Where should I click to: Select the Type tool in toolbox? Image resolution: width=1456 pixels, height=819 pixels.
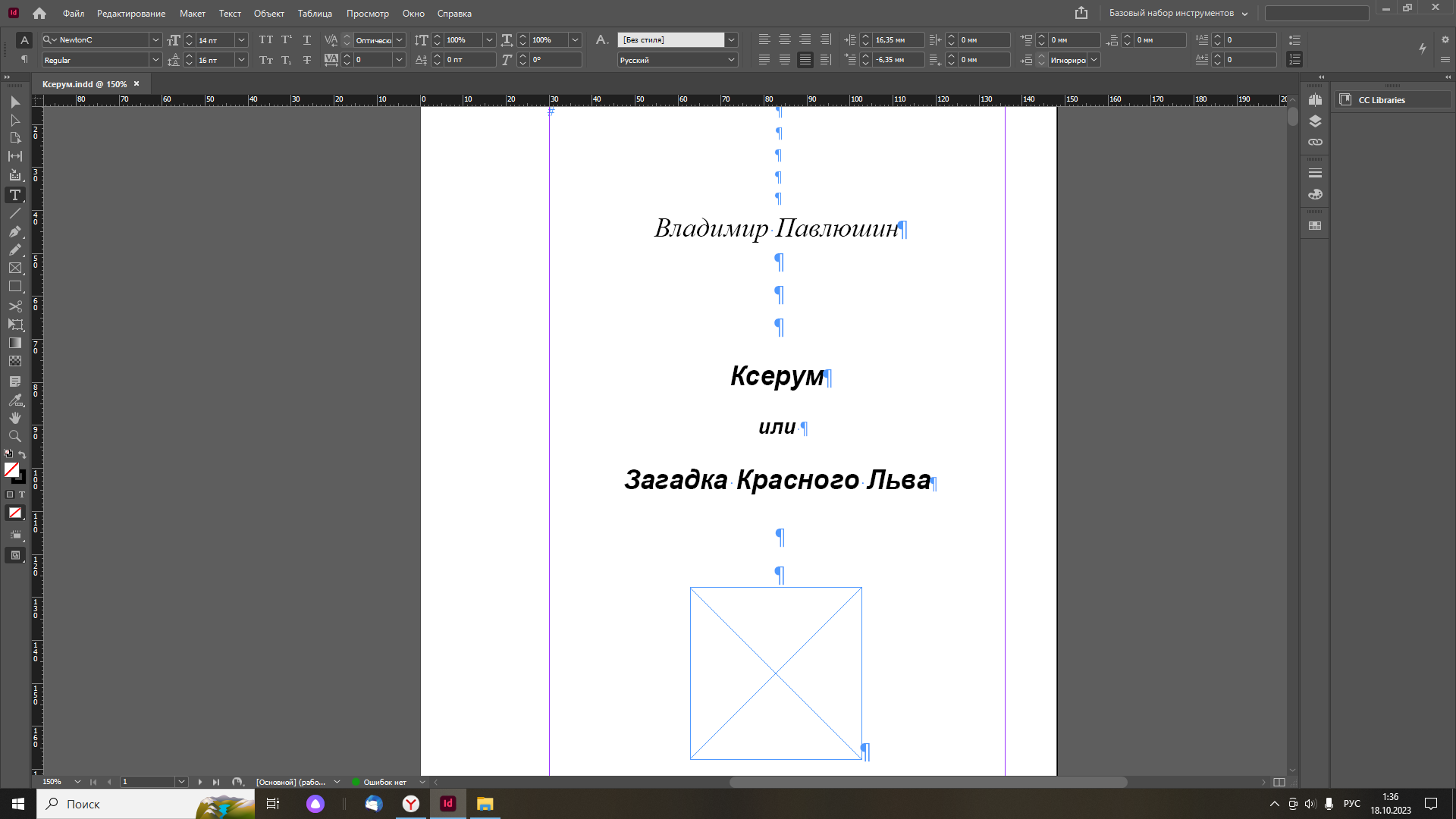tap(14, 195)
